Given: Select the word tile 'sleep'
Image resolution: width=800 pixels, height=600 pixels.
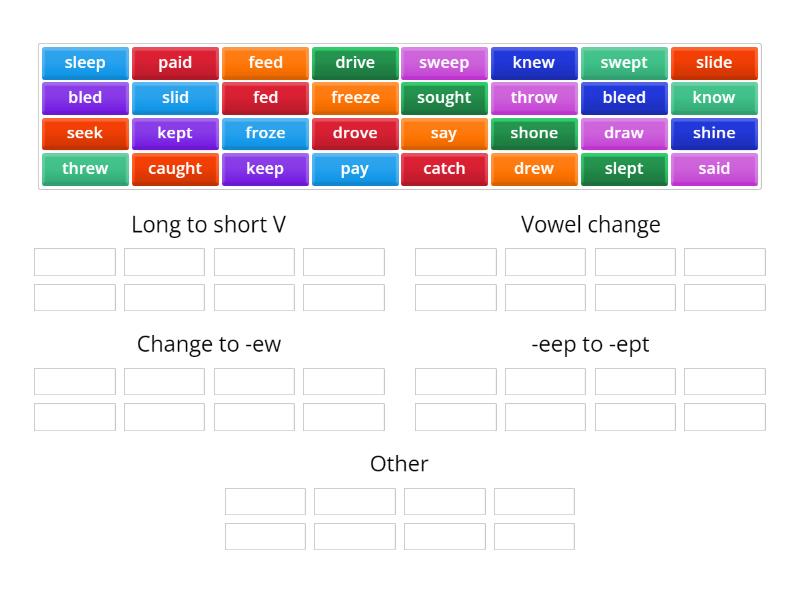Looking at the screenshot, I should point(84,62).
